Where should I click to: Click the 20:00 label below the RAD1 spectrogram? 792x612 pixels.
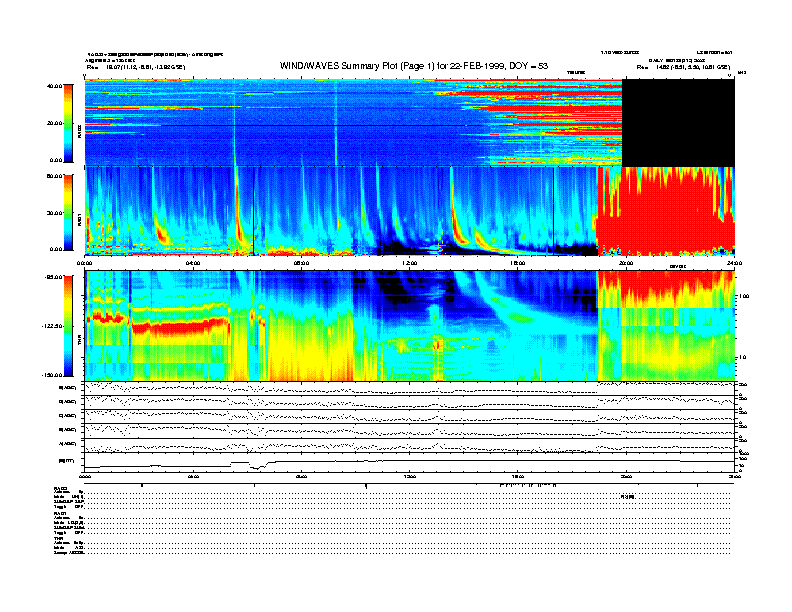626,263
